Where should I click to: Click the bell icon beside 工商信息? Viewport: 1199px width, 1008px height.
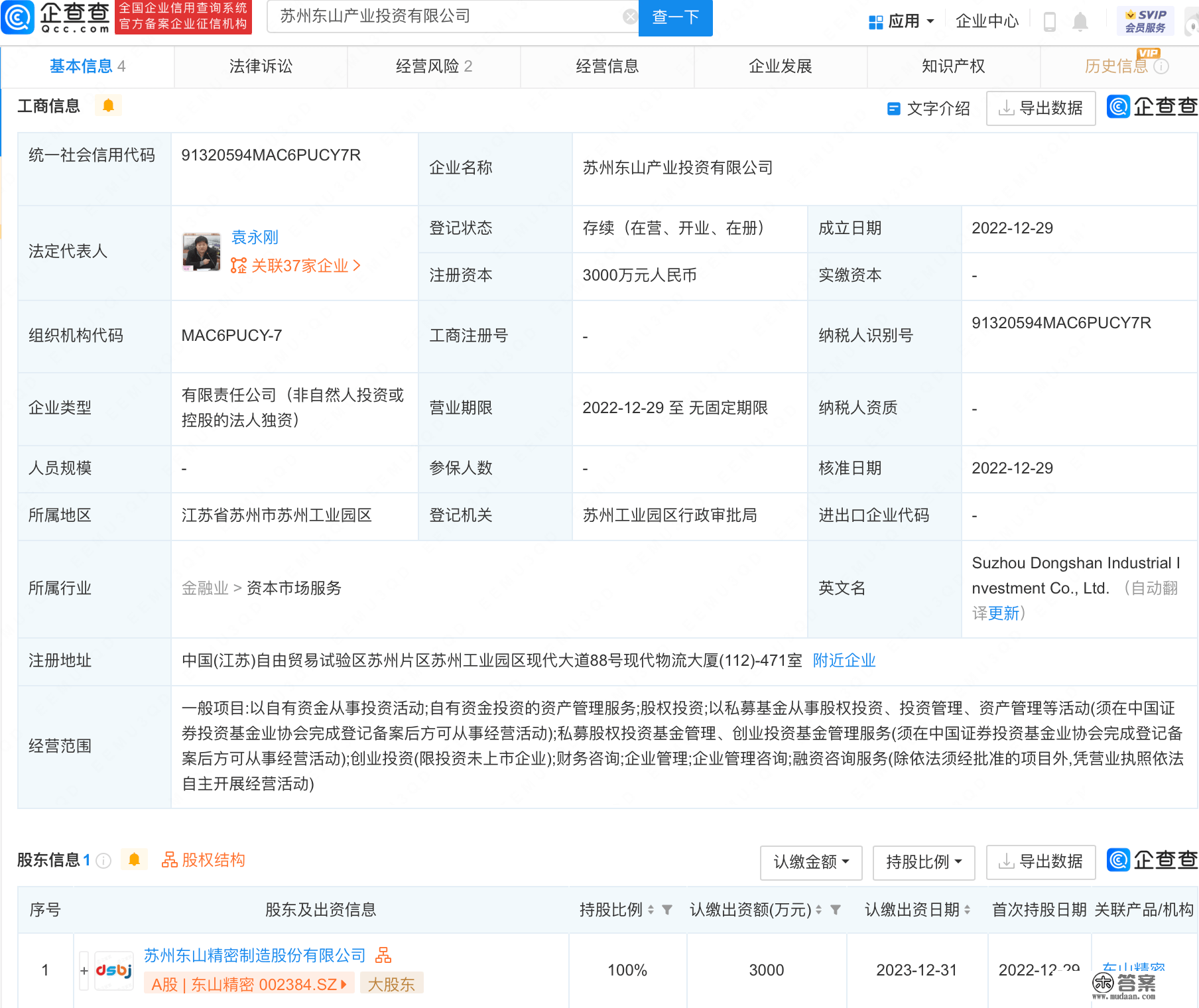point(108,105)
